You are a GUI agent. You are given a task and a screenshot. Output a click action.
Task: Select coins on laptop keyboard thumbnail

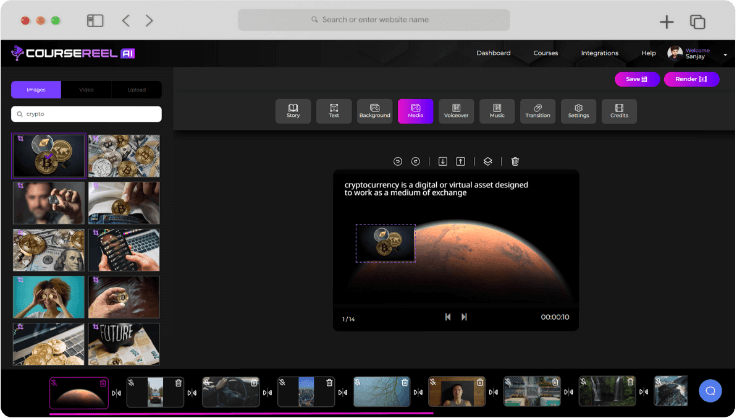(x=49, y=344)
